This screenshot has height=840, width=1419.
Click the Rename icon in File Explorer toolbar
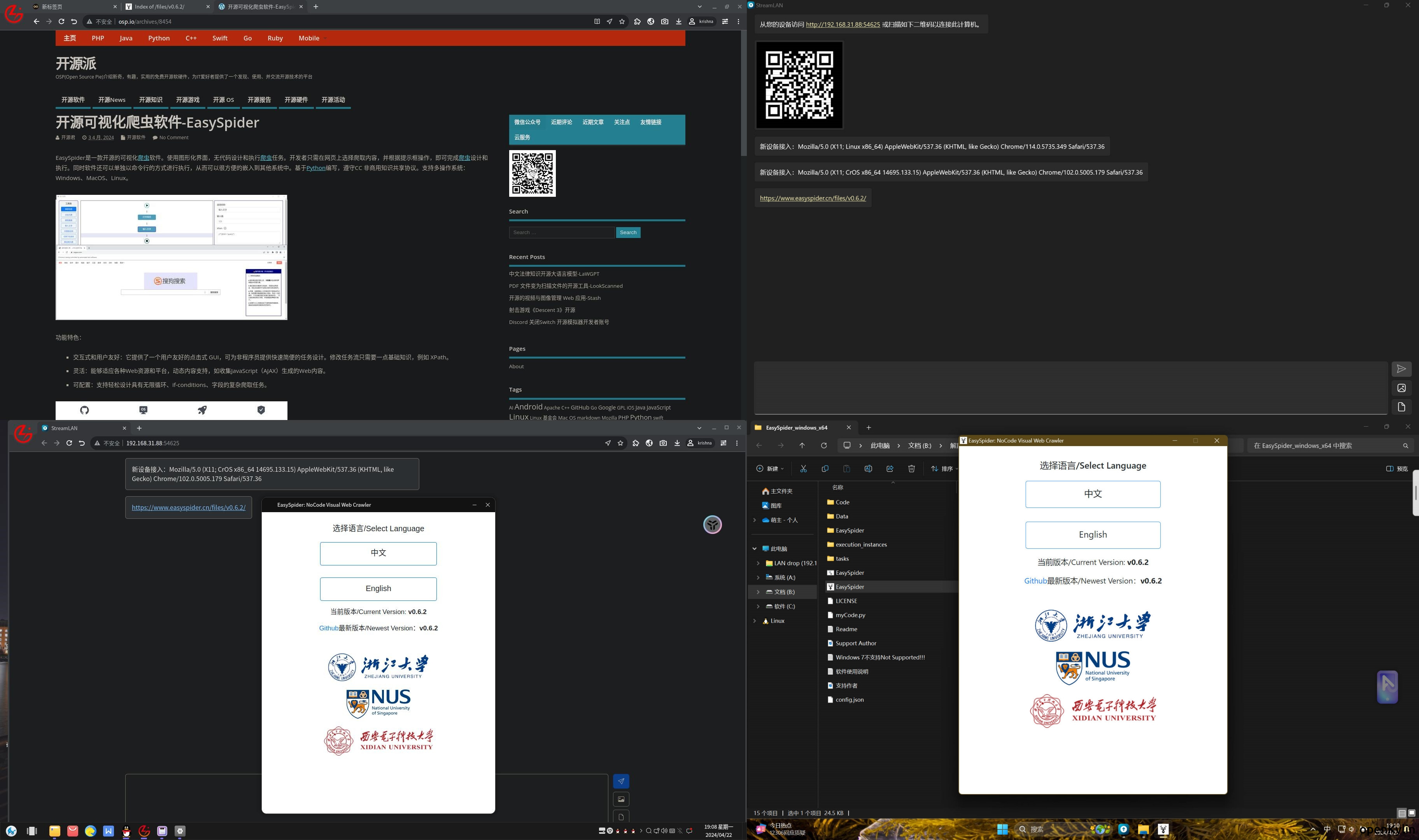[868, 469]
